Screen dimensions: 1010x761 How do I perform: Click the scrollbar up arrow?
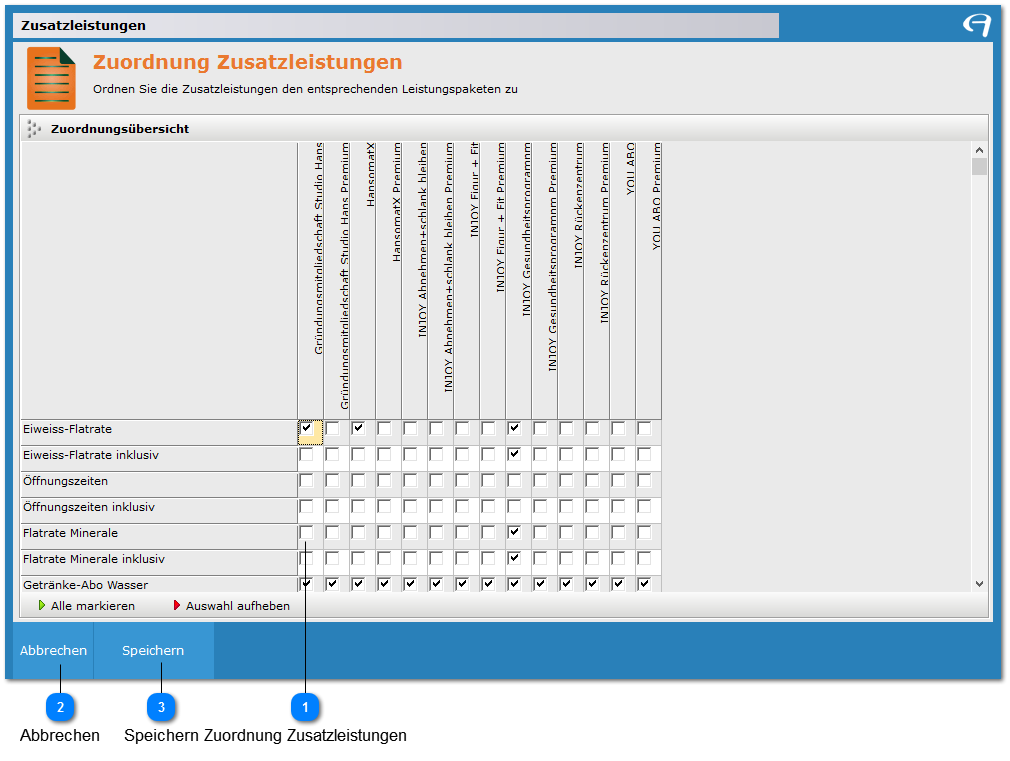click(979, 150)
